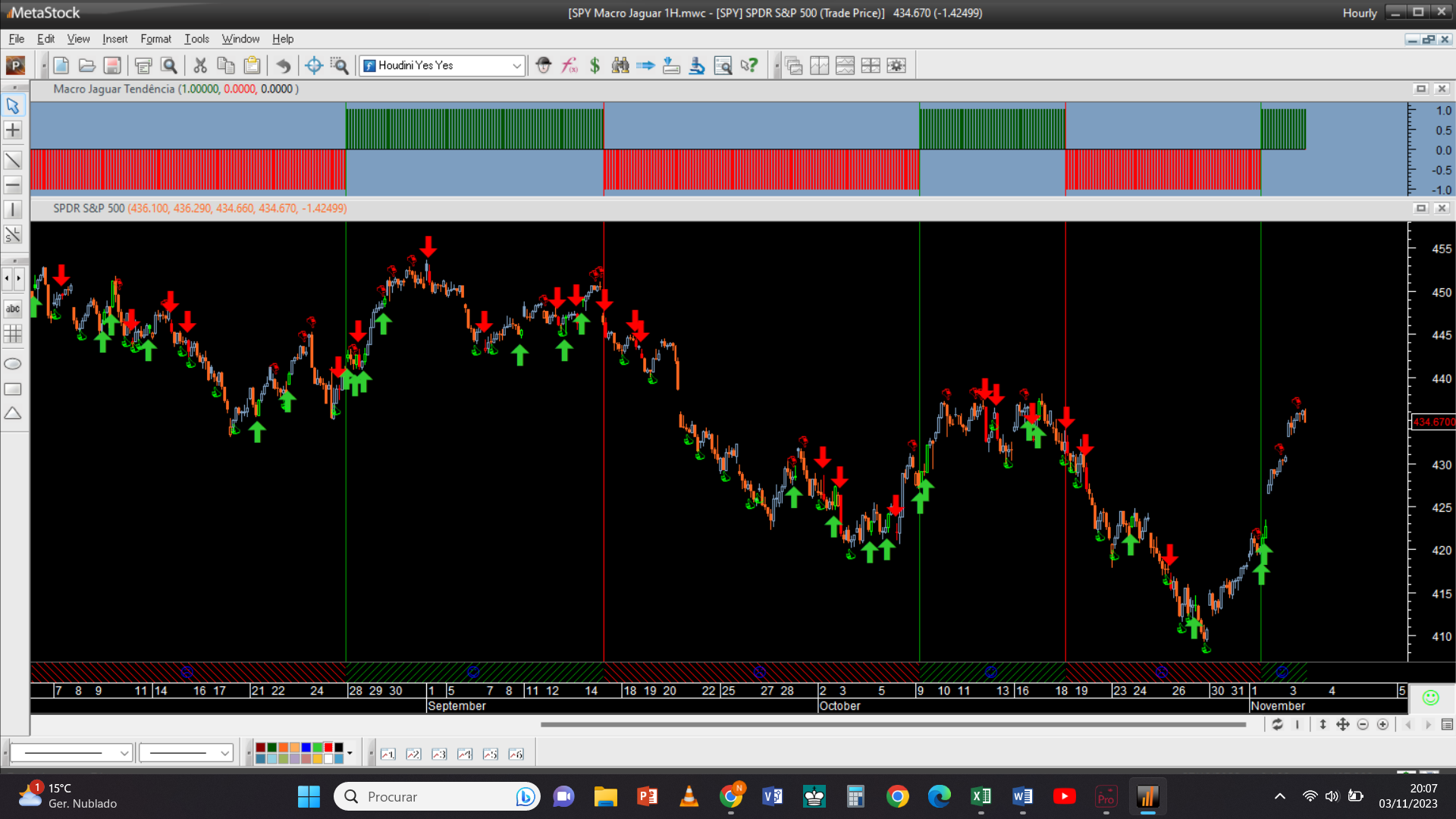
Task: Select the ellipse drawing tool
Action: pyautogui.click(x=13, y=364)
